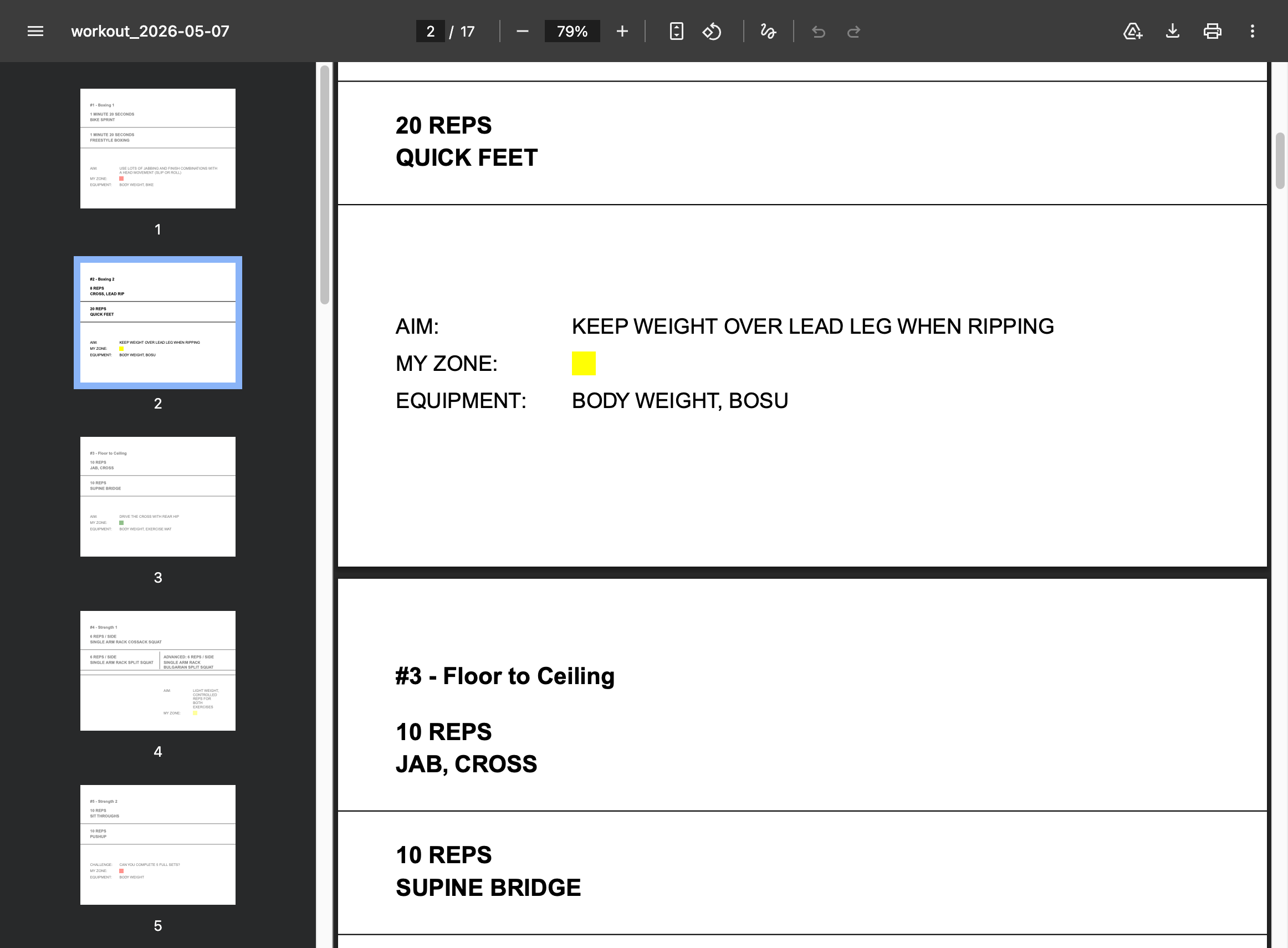Save the PDF to Google Drive
This screenshot has height=948, width=1288.
click(1133, 31)
